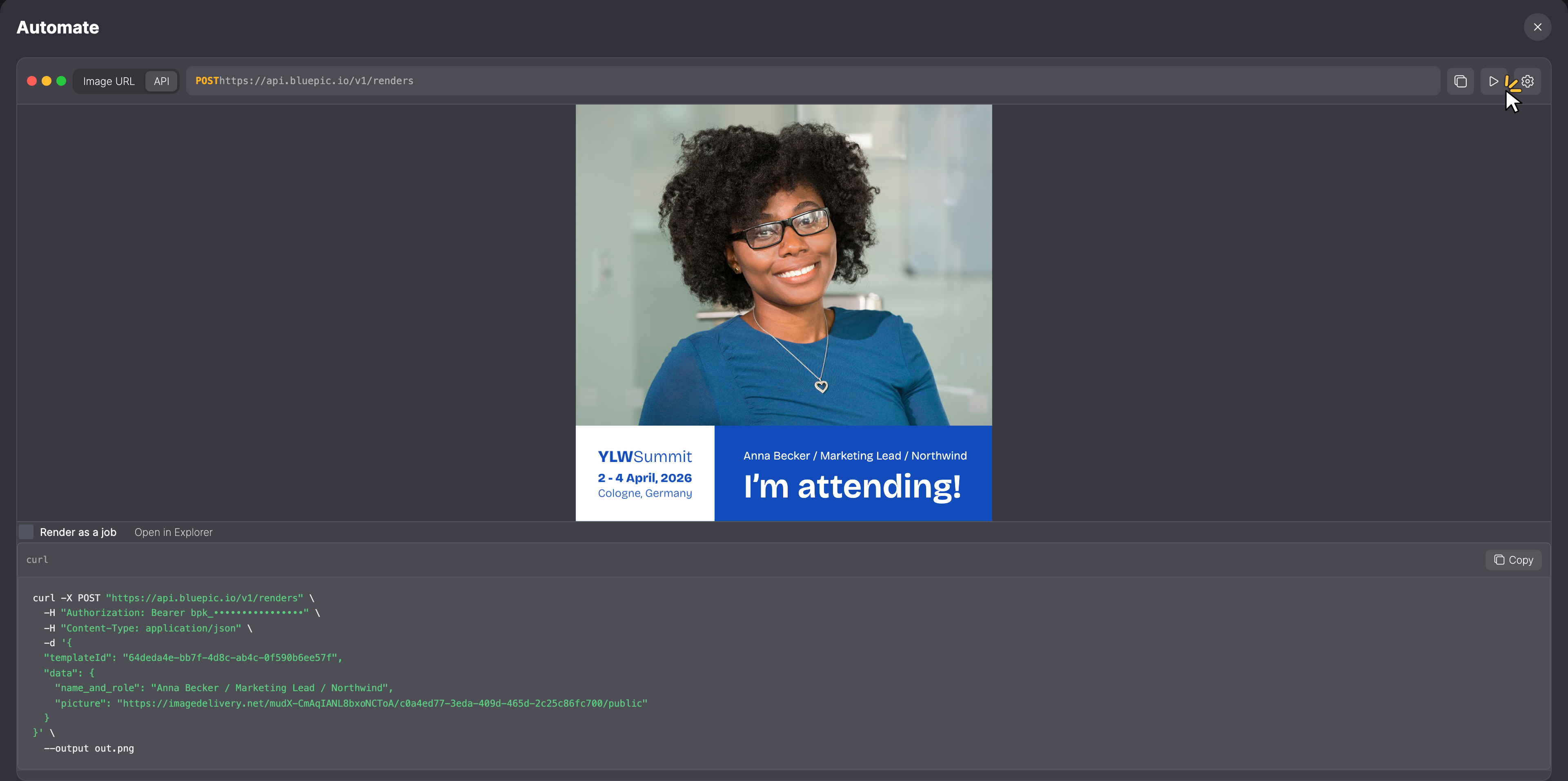Click the Authorization Bearer header line

[x=182, y=613]
